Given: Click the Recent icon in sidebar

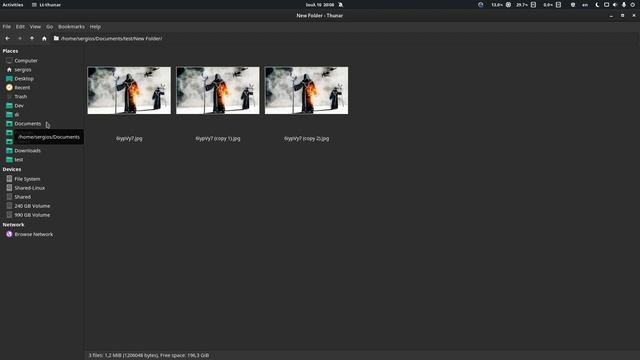Looking at the screenshot, I should [x=9, y=87].
